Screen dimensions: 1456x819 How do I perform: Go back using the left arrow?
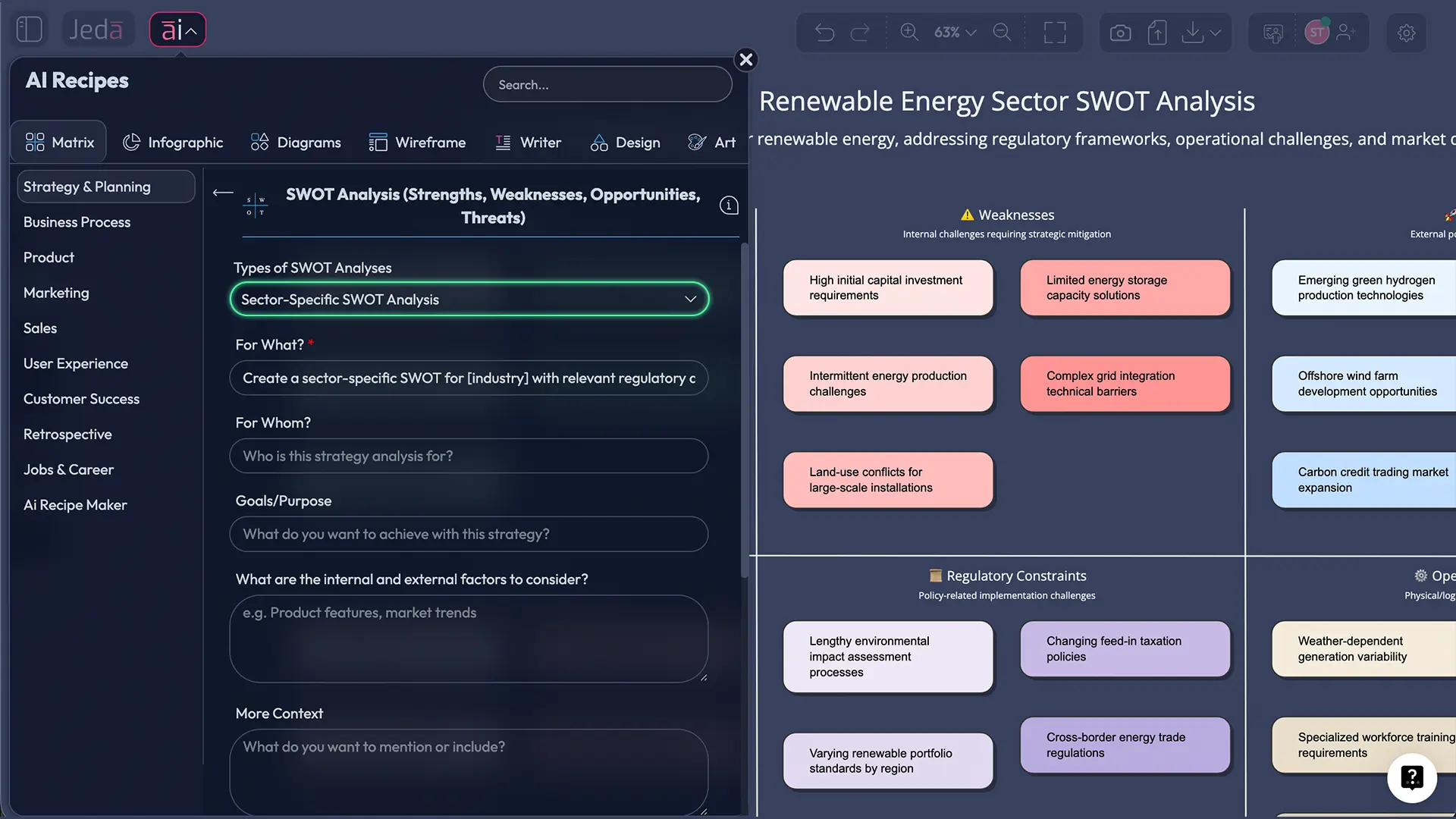click(x=222, y=193)
